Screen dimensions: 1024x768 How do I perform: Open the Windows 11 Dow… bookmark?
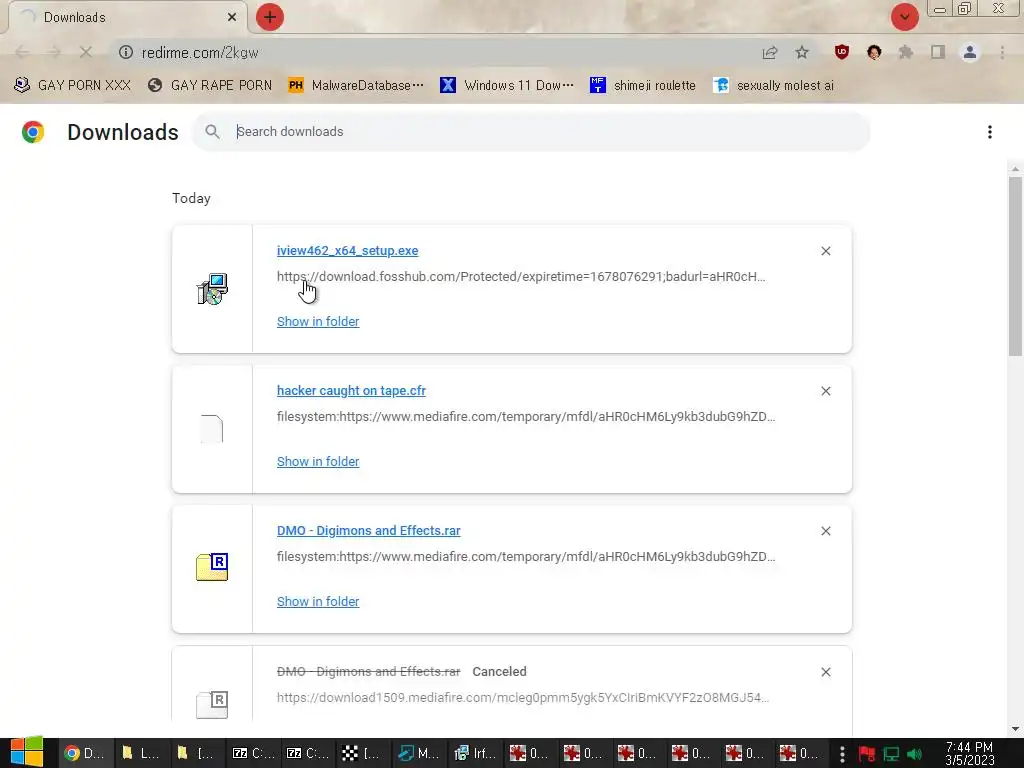(507, 86)
